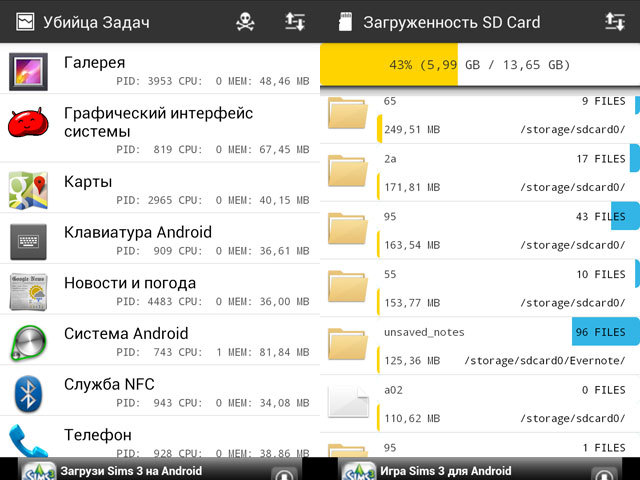The image size is (640, 480).
Task: Tap the 0 FILES count
Action: [604, 390]
